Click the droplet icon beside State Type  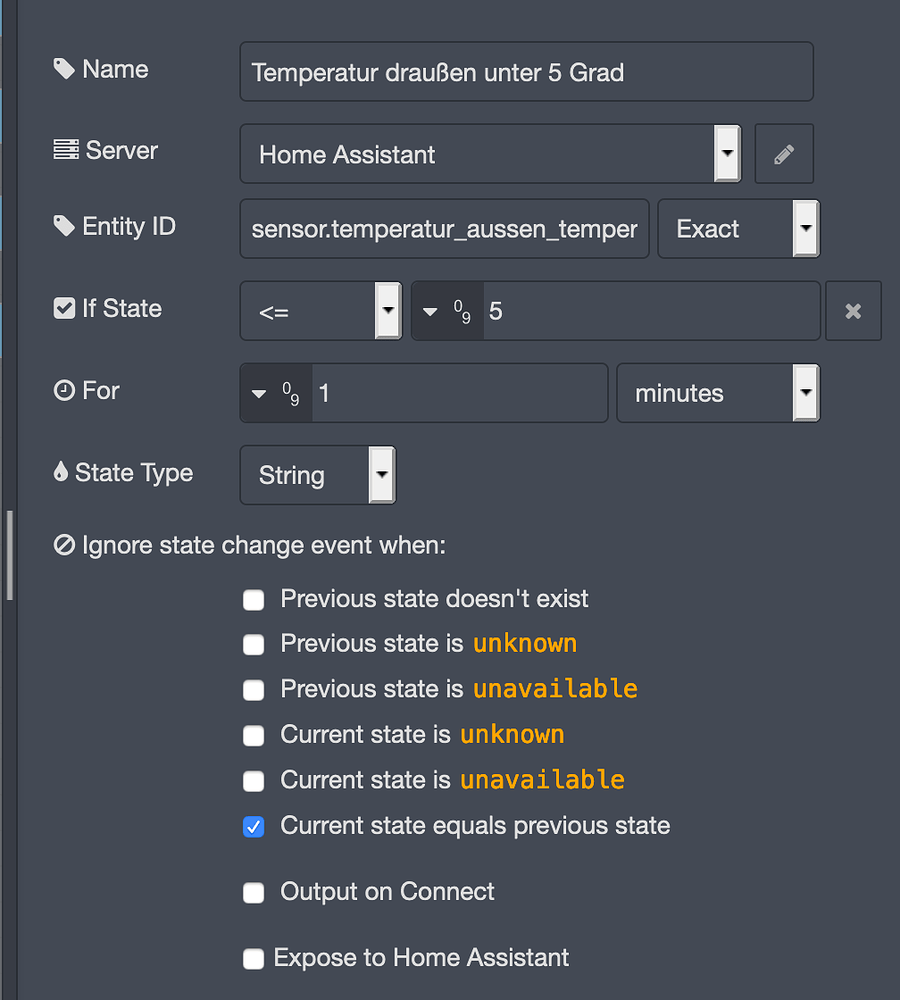point(61,472)
